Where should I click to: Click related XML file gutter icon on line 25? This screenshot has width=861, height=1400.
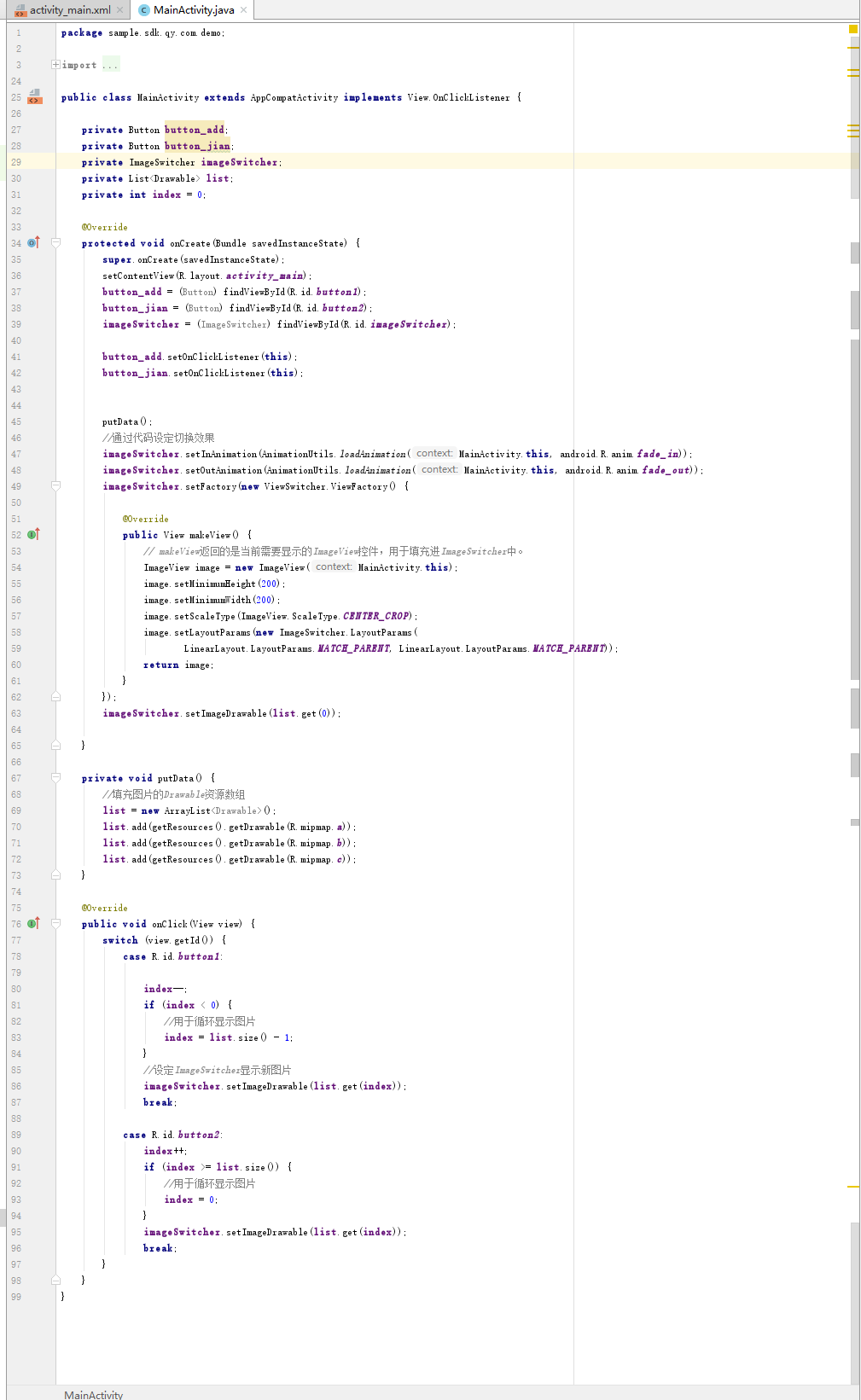point(34,96)
